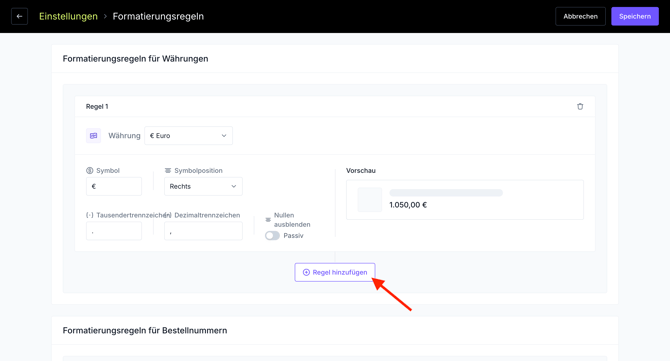Click the purple currency icon beside Währung
The height and width of the screenshot is (361, 670).
[x=93, y=135]
